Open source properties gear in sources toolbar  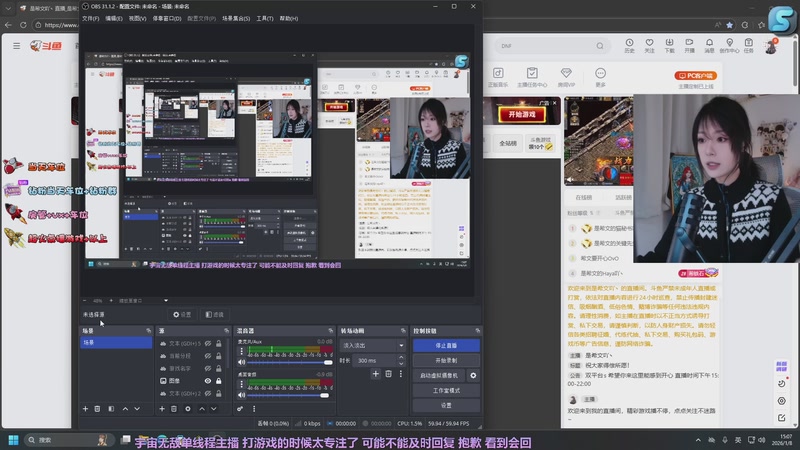(x=188, y=409)
